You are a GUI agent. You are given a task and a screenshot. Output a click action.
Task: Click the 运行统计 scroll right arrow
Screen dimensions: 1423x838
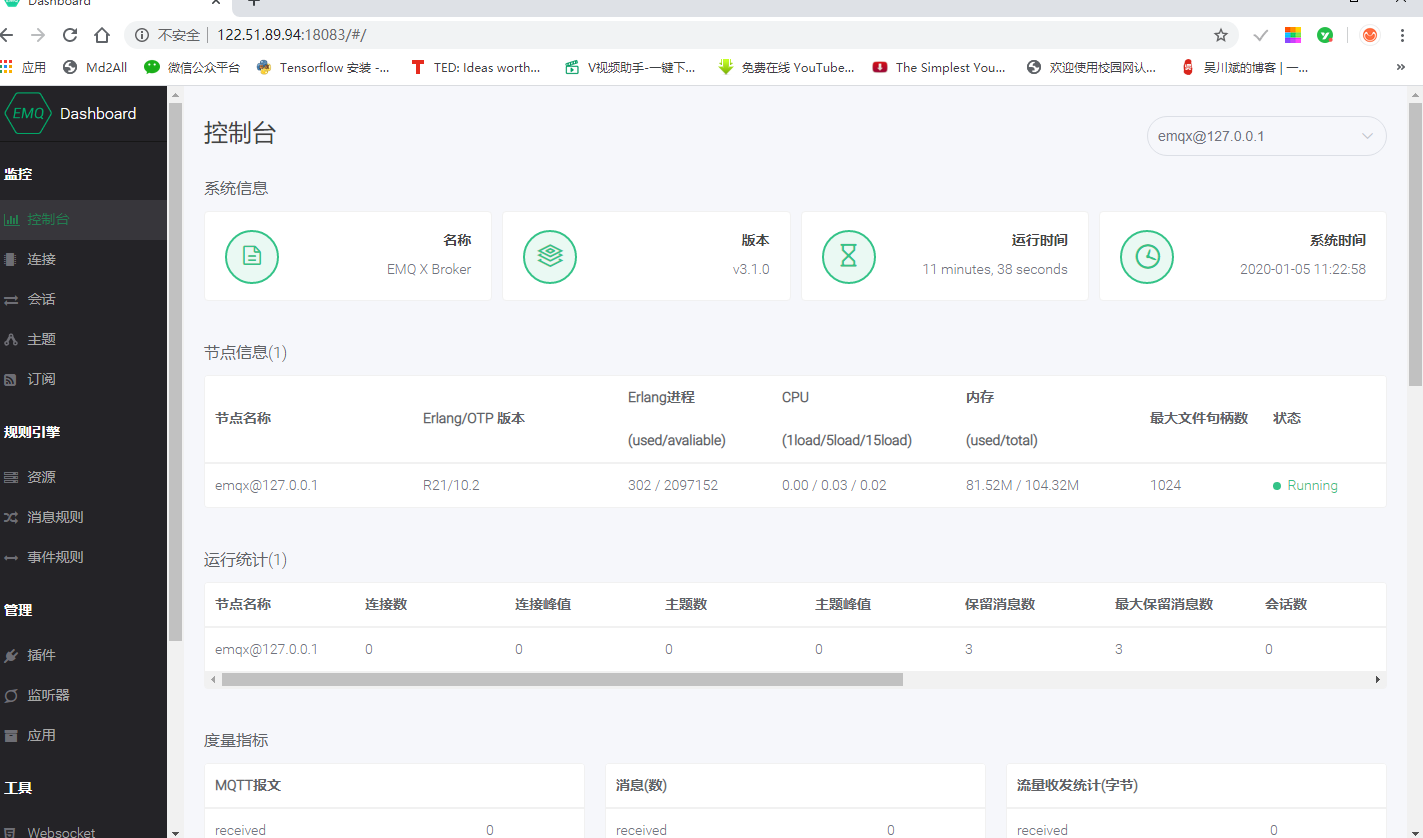pos(1378,679)
